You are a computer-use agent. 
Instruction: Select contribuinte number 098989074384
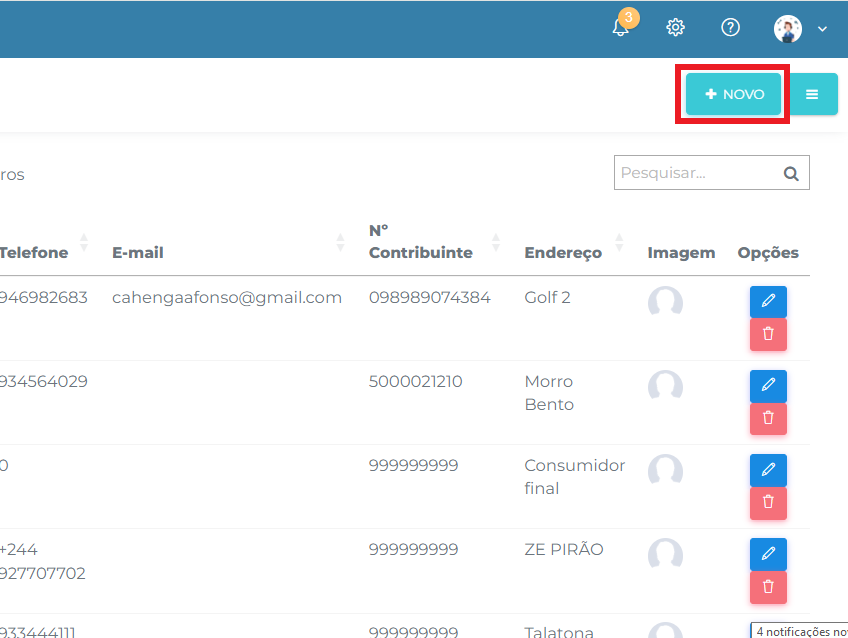429,297
